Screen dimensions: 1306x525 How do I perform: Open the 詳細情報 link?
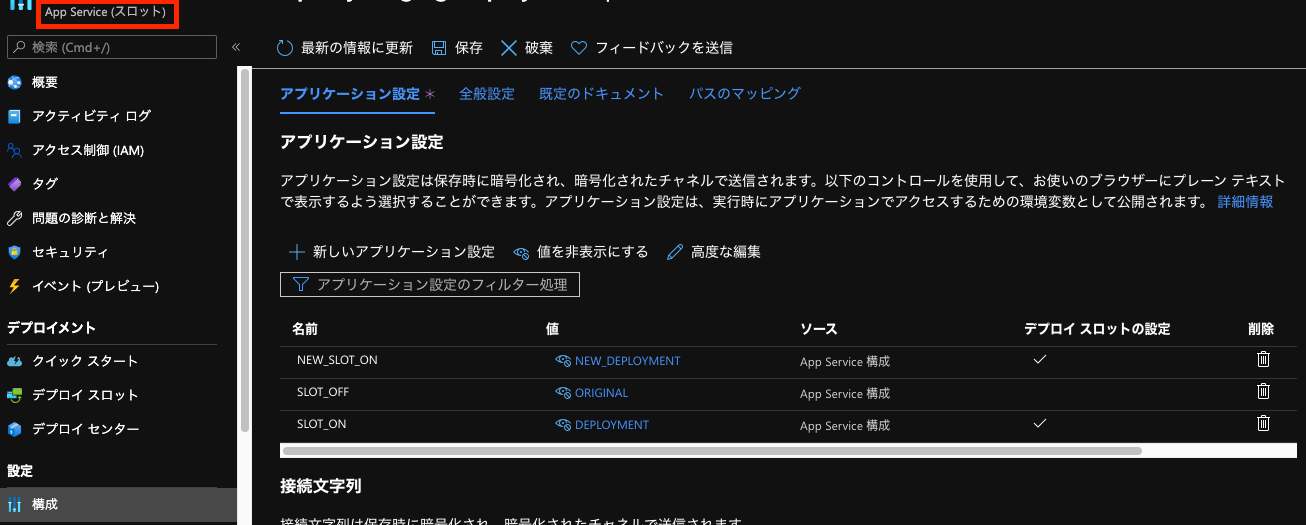coord(1245,201)
